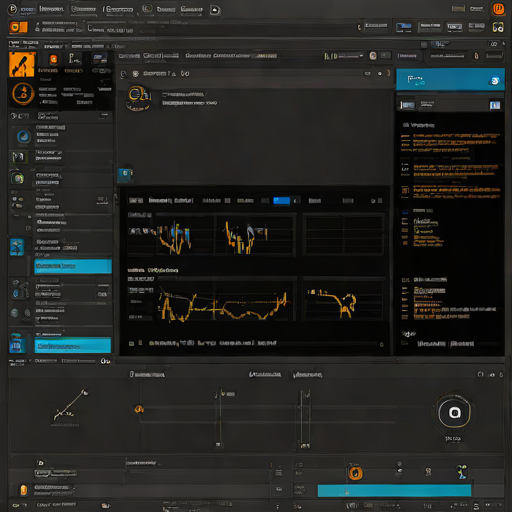The image size is (512, 512).
Task: Click the yellow icon at bottom-left row
Action: click(23, 490)
